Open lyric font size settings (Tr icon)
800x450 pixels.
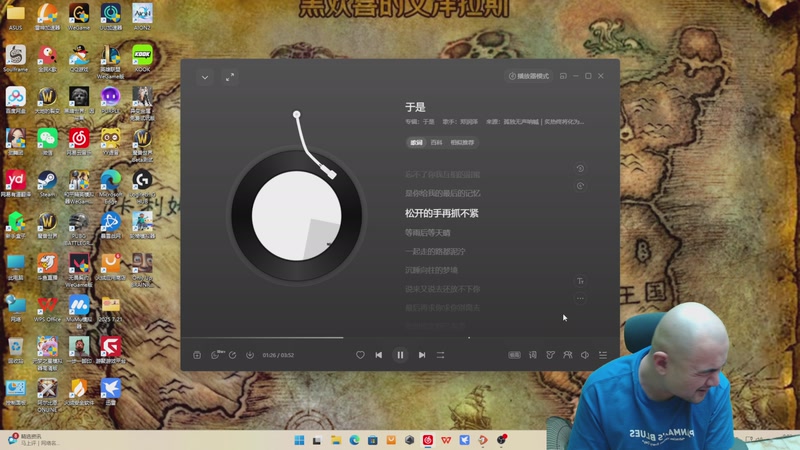click(580, 281)
